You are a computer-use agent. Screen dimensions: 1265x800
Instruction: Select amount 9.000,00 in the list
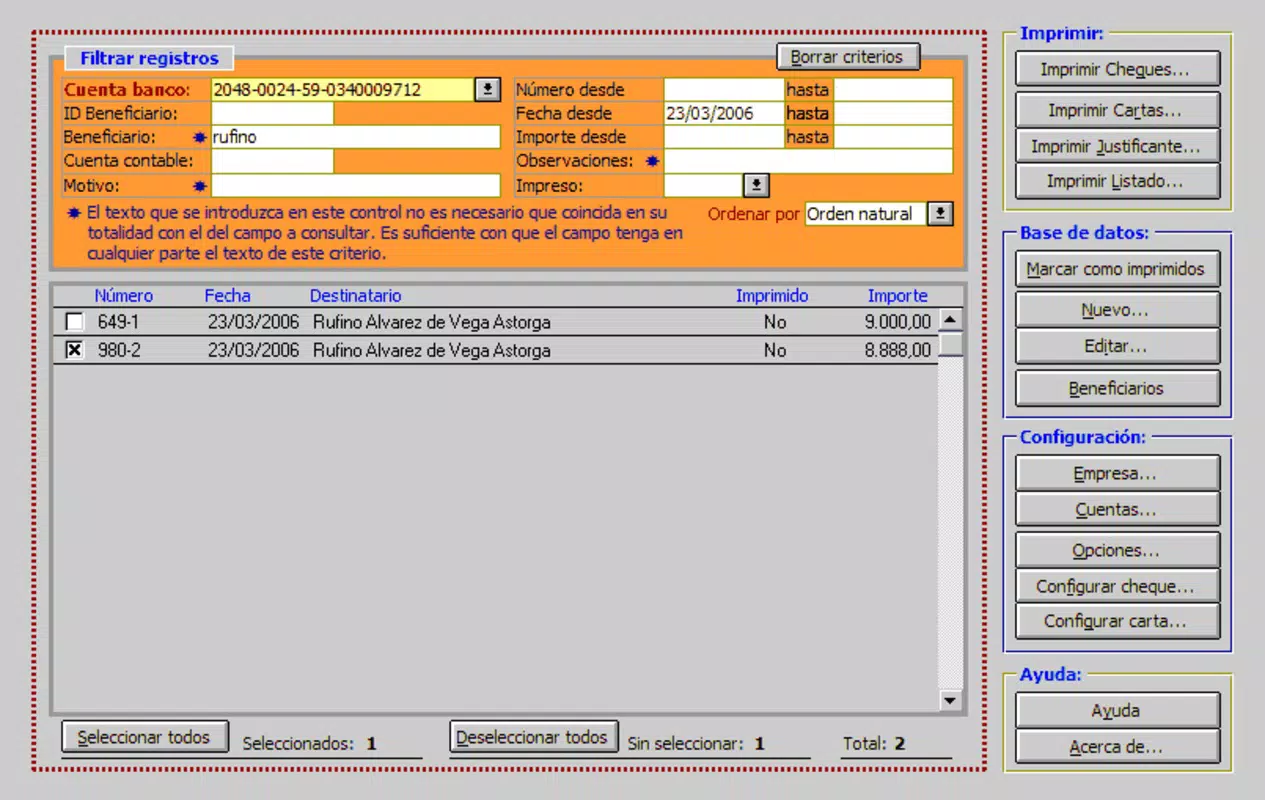(898, 322)
